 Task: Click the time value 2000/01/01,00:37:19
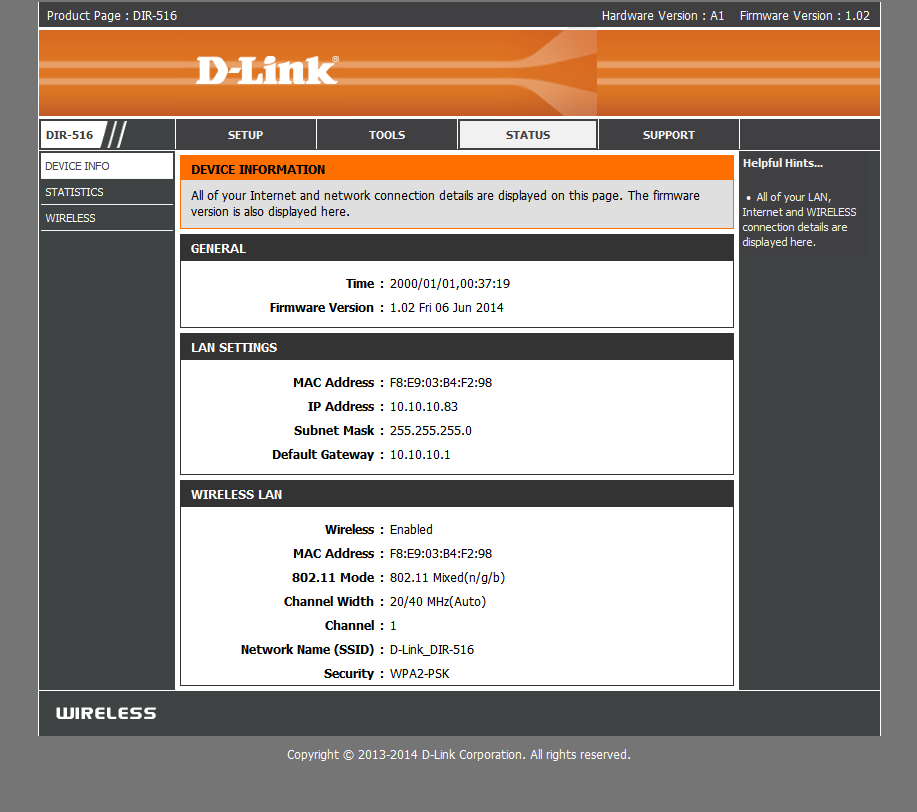450,284
